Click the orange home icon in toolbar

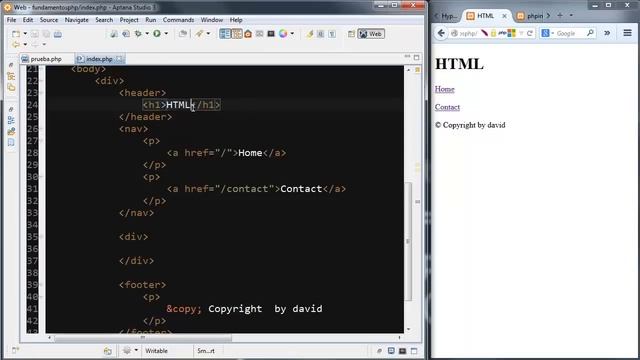click(248, 34)
